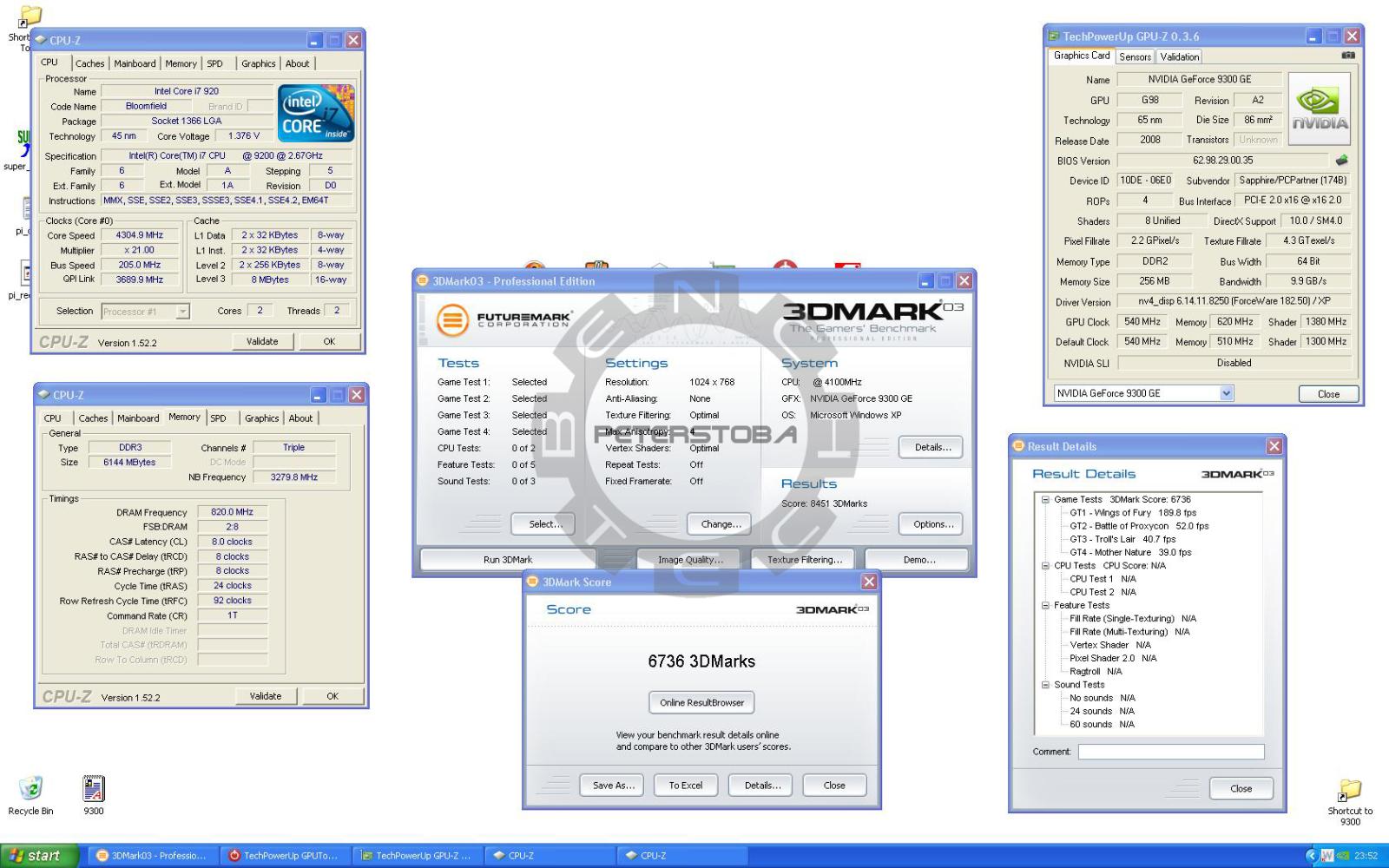Switch to SPD tab in top CPU-Z

215,63
